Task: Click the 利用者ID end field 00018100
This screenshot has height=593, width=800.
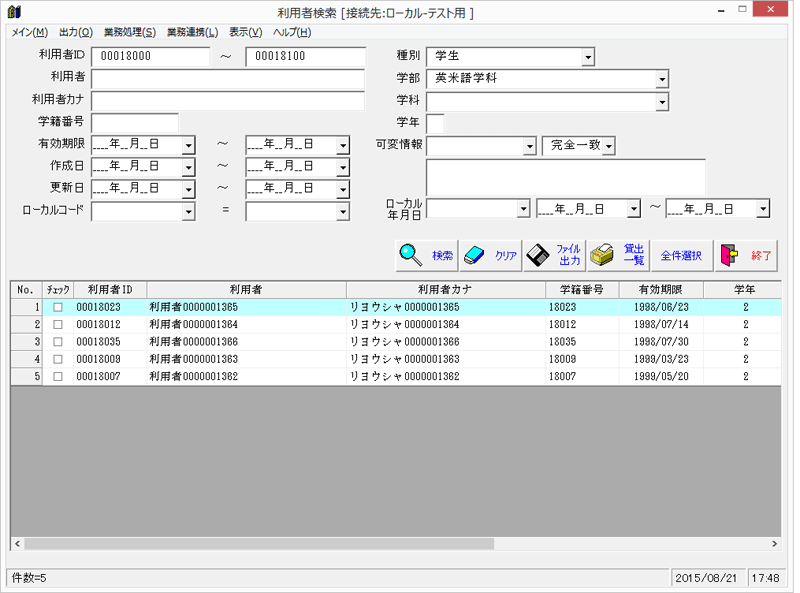Action: click(305, 56)
